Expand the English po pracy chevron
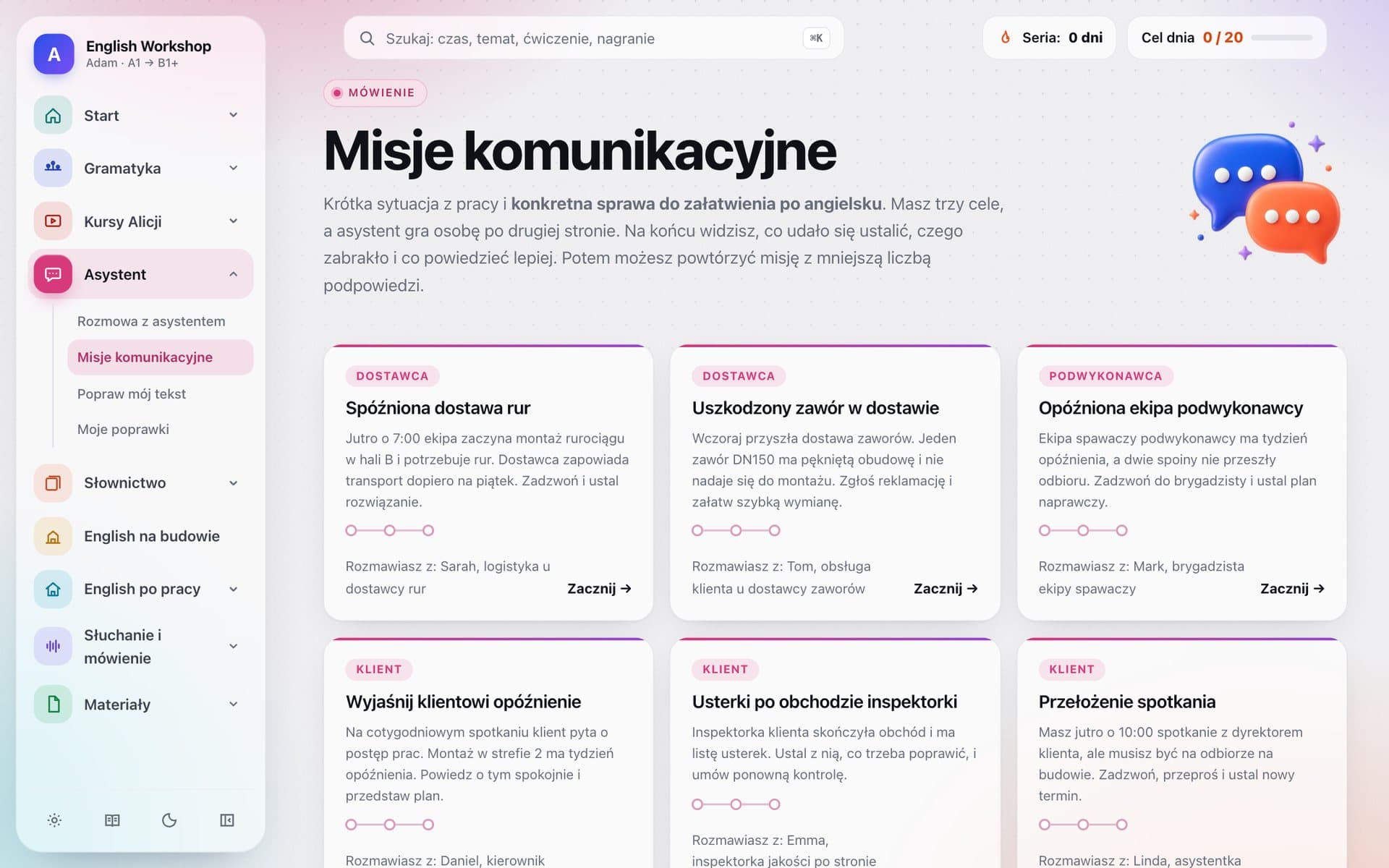The image size is (1389, 868). [x=233, y=589]
